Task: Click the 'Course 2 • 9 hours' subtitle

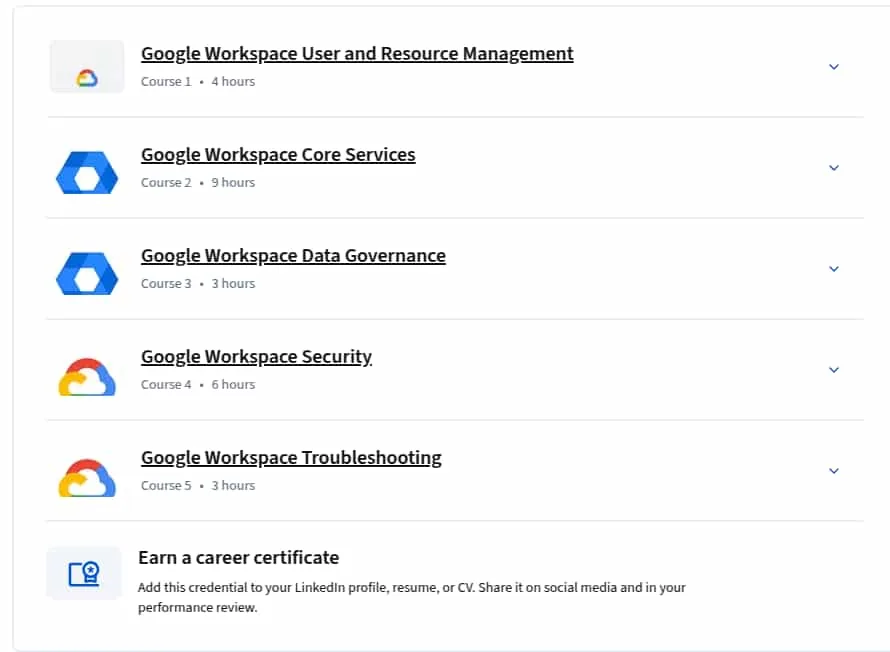Action: pyautogui.click(x=198, y=183)
